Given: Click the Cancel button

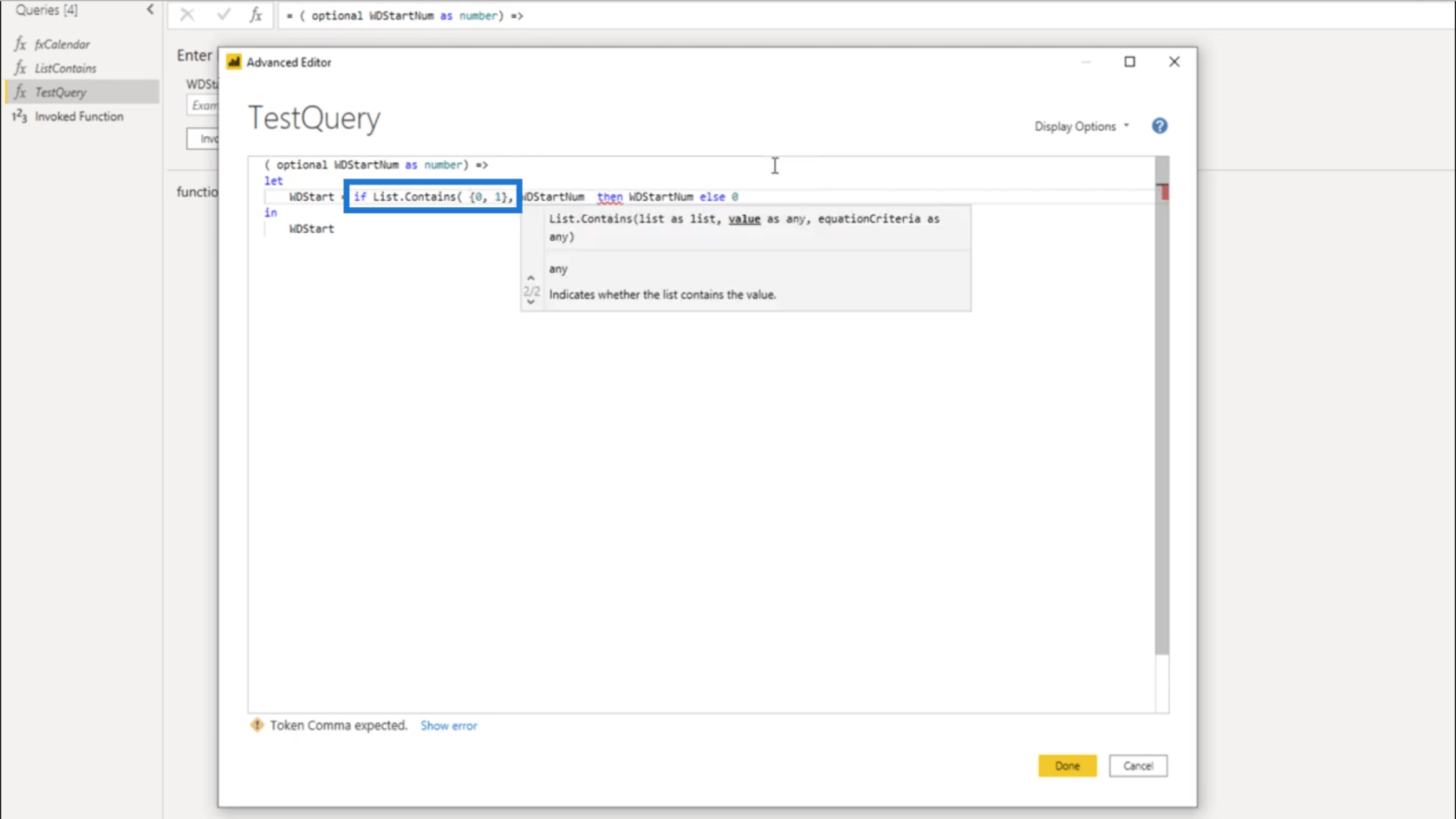Looking at the screenshot, I should point(1138,766).
